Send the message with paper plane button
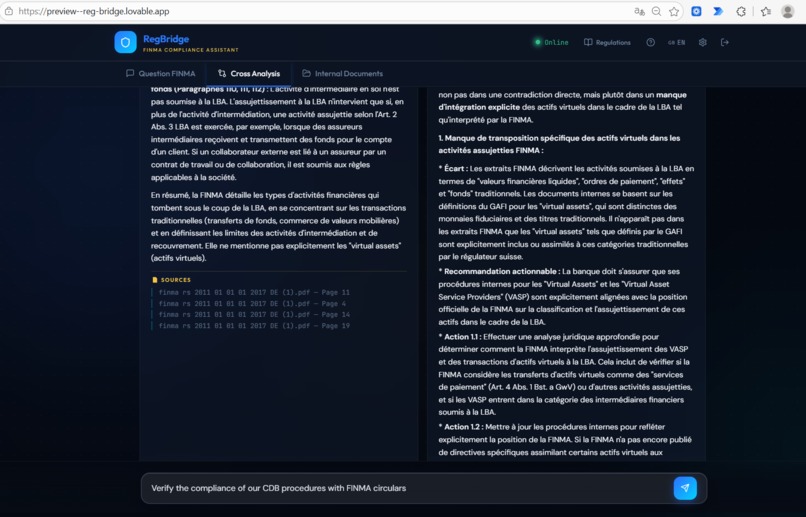The width and height of the screenshot is (806, 517). 685,488
